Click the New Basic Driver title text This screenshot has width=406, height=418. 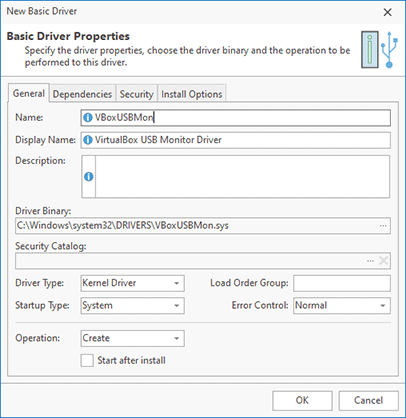click(x=42, y=11)
